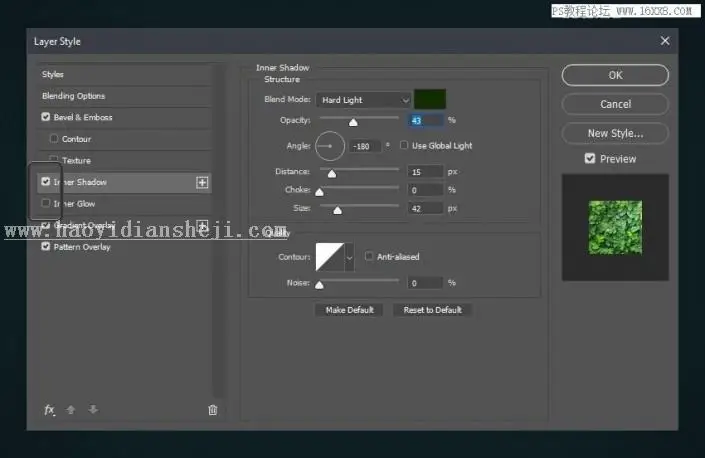Toggle the Bevel & Emboss checkbox
The width and height of the screenshot is (705, 458).
tap(45, 117)
